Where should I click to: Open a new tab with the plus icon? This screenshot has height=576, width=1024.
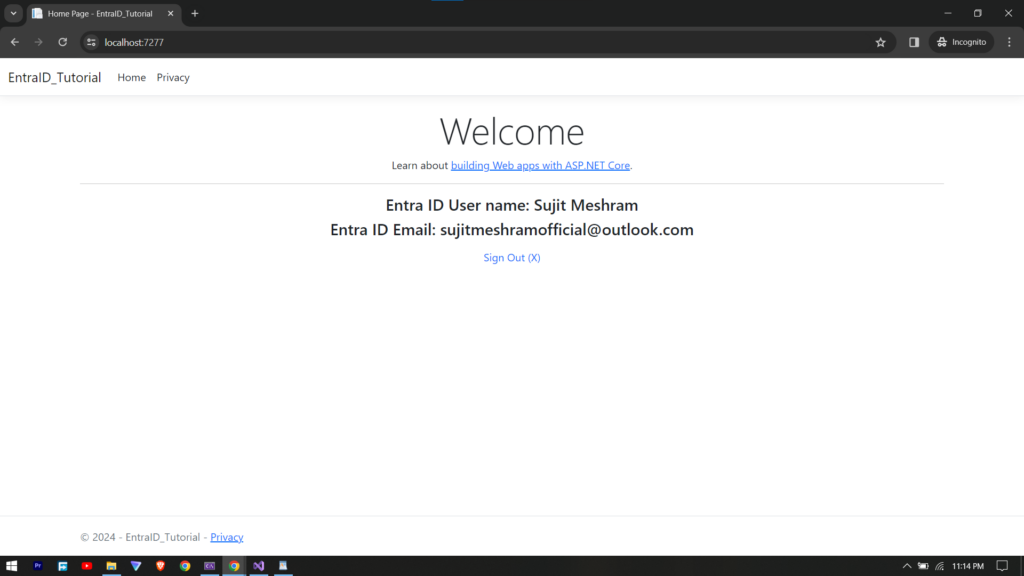[195, 13]
